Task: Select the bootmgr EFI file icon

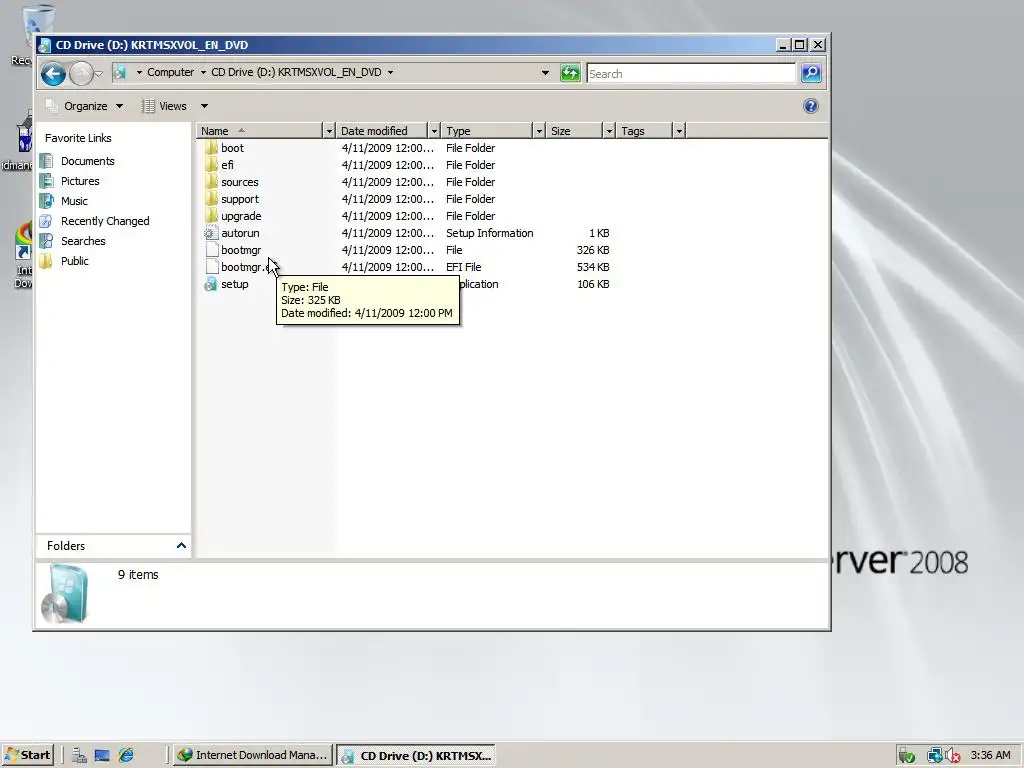Action: pos(210,266)
